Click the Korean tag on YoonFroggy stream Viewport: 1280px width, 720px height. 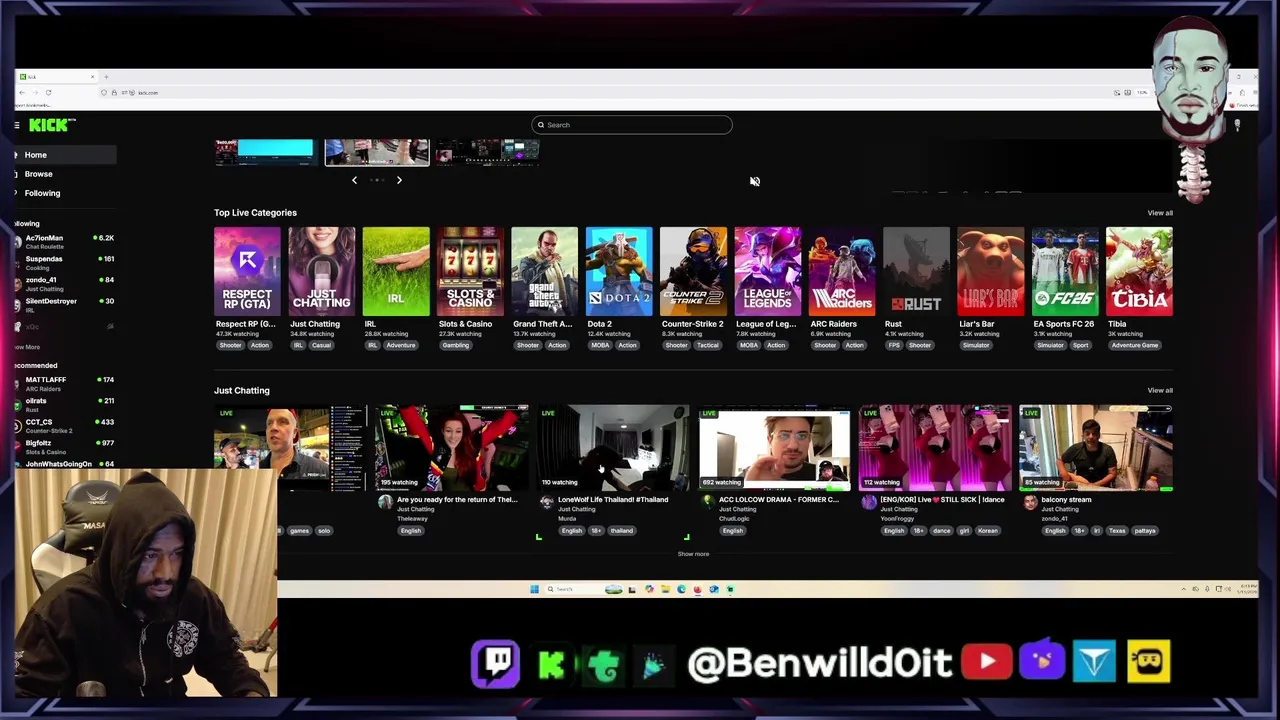(x=988, y=531)
